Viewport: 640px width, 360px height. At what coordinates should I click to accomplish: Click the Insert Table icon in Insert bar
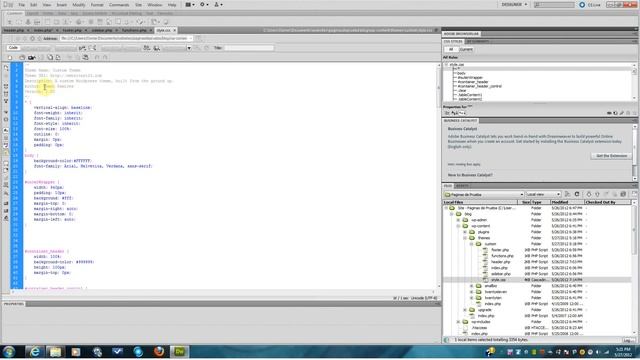[47, 22]
